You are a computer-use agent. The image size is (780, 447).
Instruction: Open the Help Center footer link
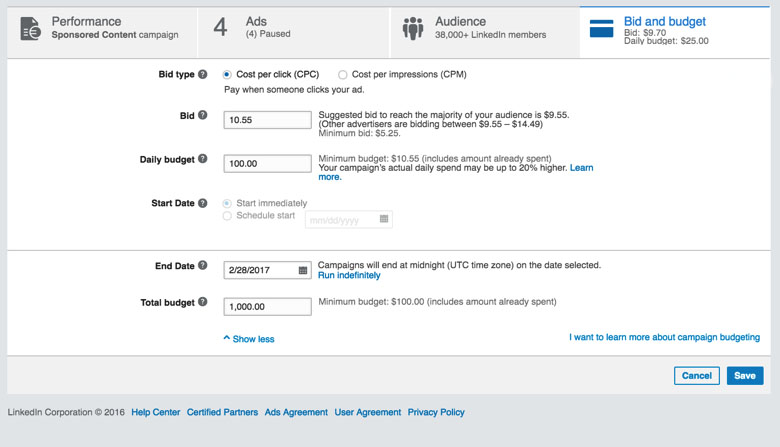pyautogui.click(x=155, y=412)
